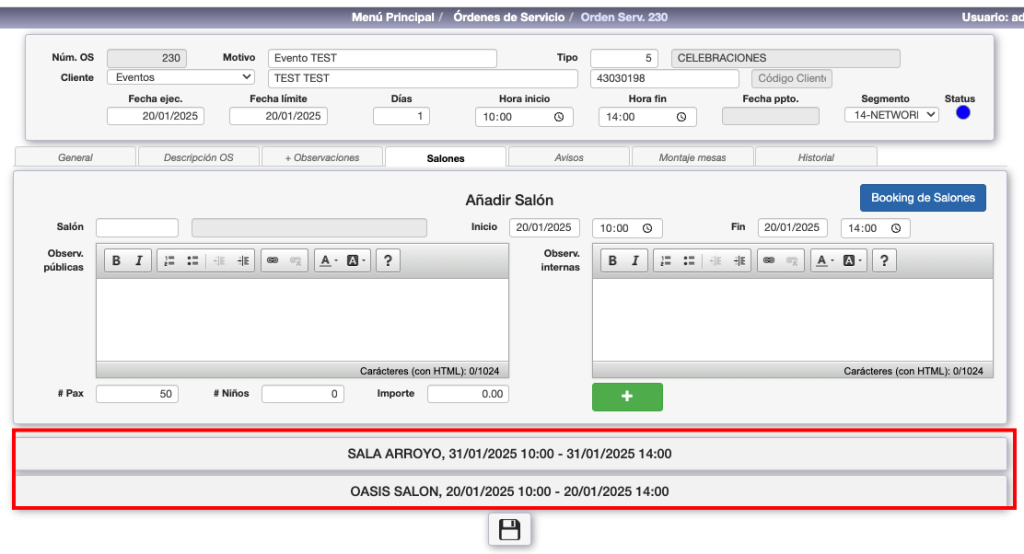Open text color dropdown in public observations editor
This screenshot has height=554, width=1024.
327,261
